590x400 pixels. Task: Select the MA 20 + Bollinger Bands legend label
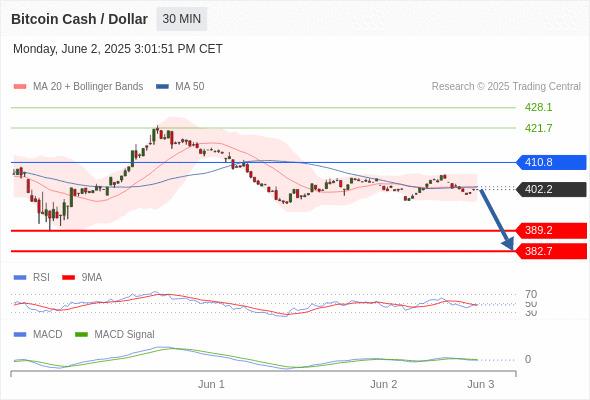[x=88, y=87]
